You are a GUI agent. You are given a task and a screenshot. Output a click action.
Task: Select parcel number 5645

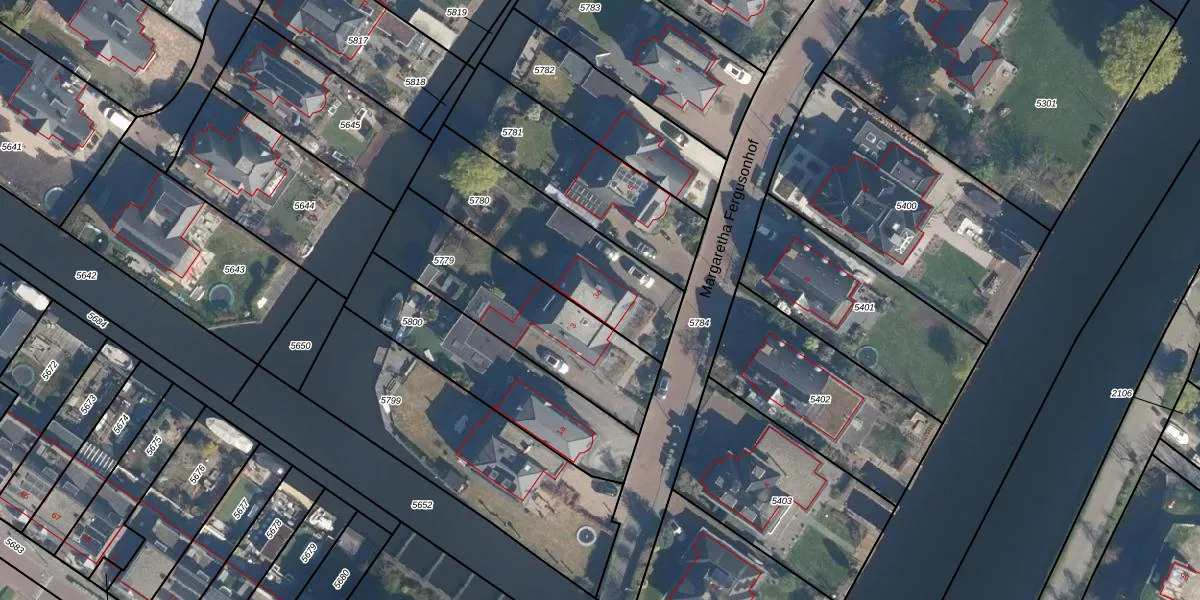pyautogui.click(x=350, y=125)
